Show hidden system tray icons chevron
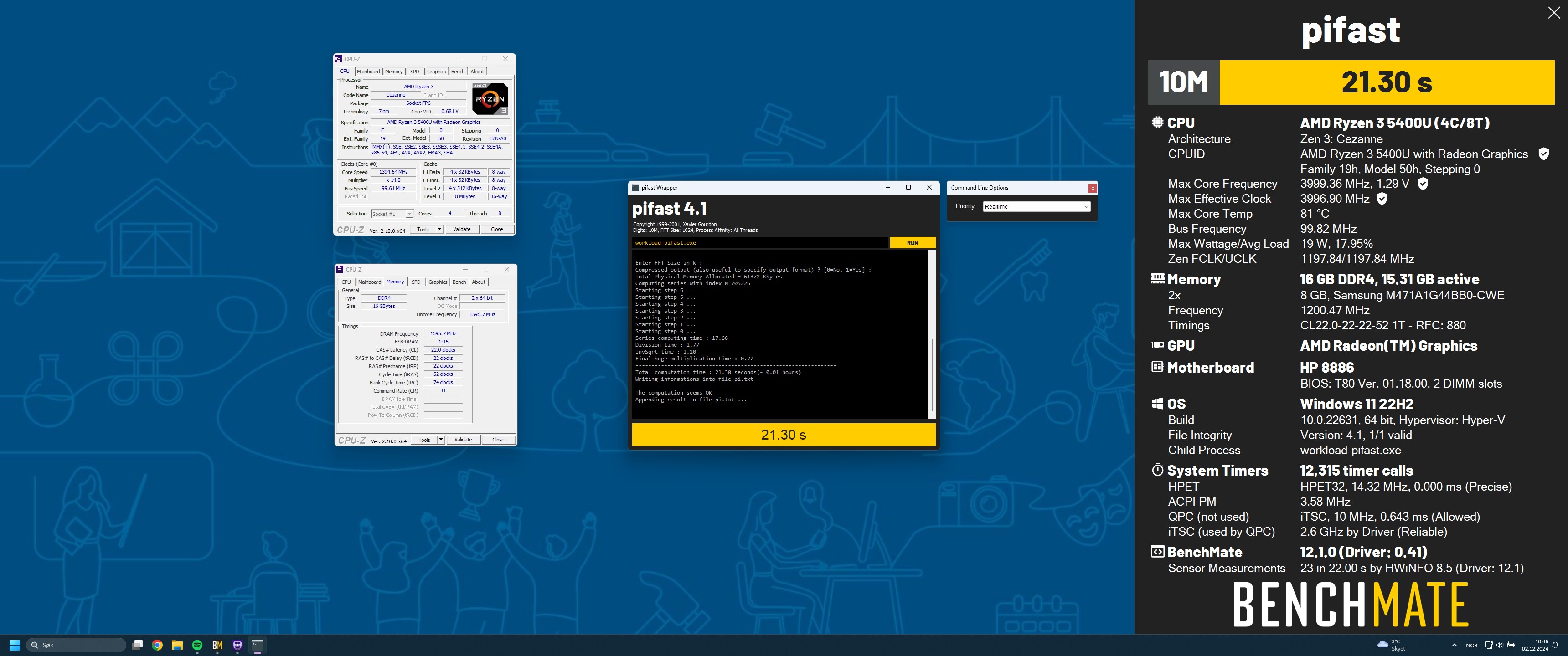This screenshot has width=1568, height=656. click(x=1454, y=645)
